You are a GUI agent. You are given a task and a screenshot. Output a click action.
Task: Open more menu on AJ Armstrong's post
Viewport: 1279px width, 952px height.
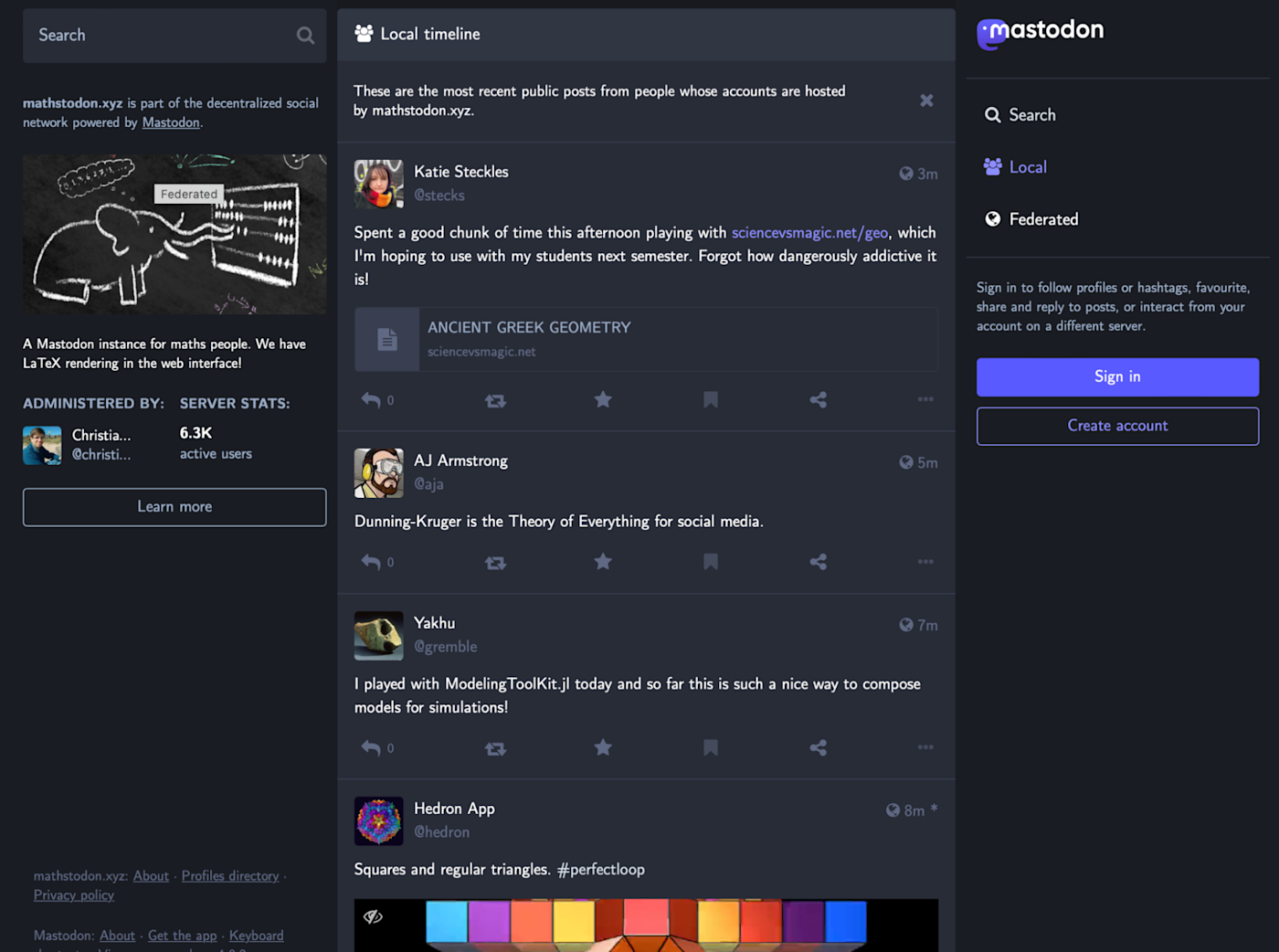[x=925, y=562]
